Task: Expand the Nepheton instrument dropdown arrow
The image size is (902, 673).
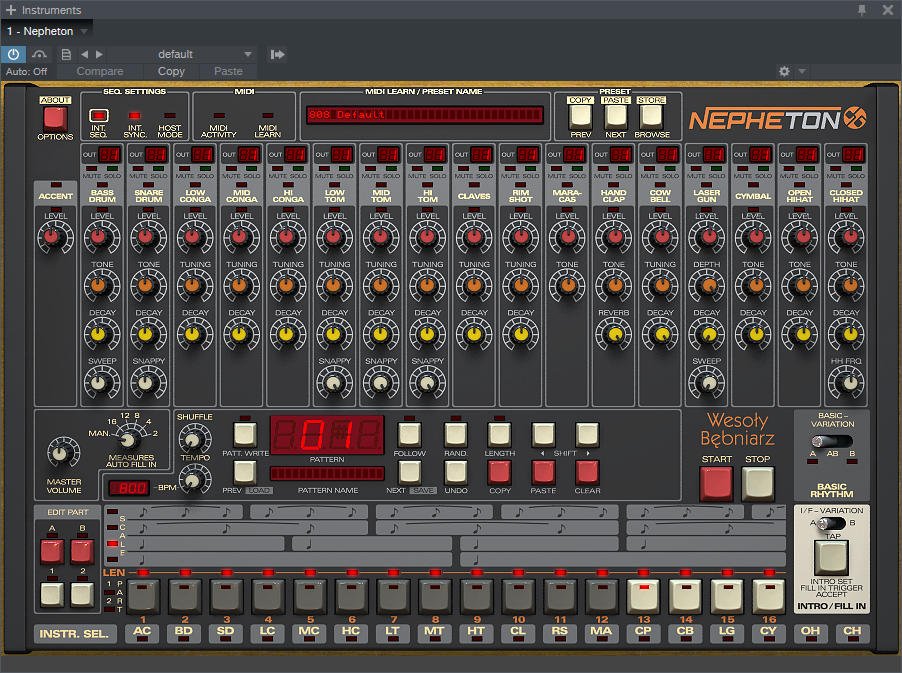Action: pos(84,31)
